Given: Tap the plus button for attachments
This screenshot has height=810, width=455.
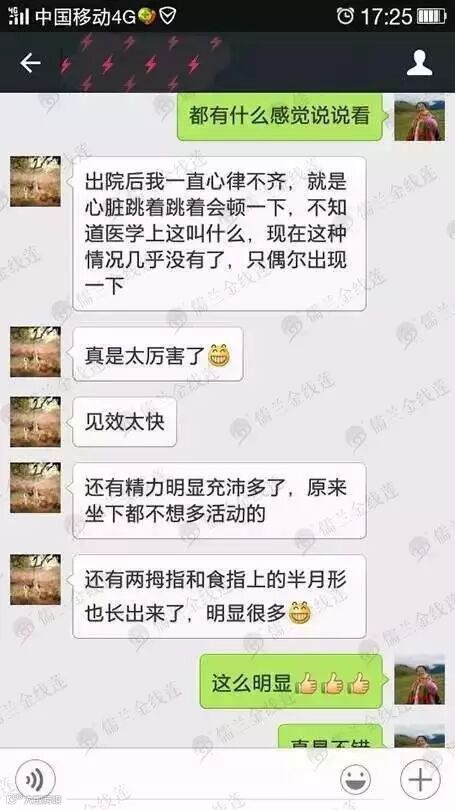Looking at the screenshot, I should coord(420,779).
